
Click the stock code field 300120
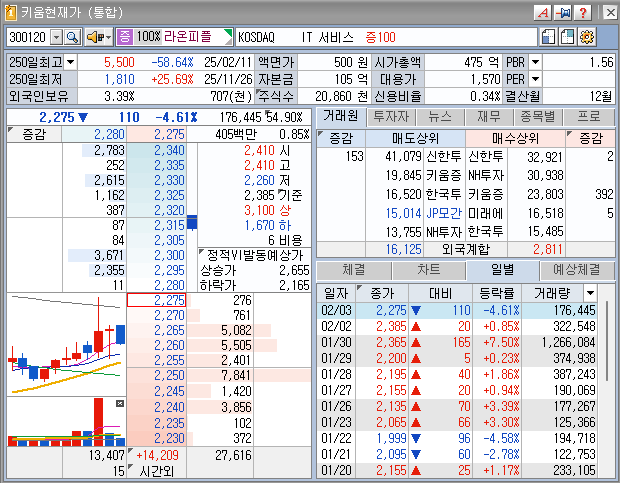[28, 37]
